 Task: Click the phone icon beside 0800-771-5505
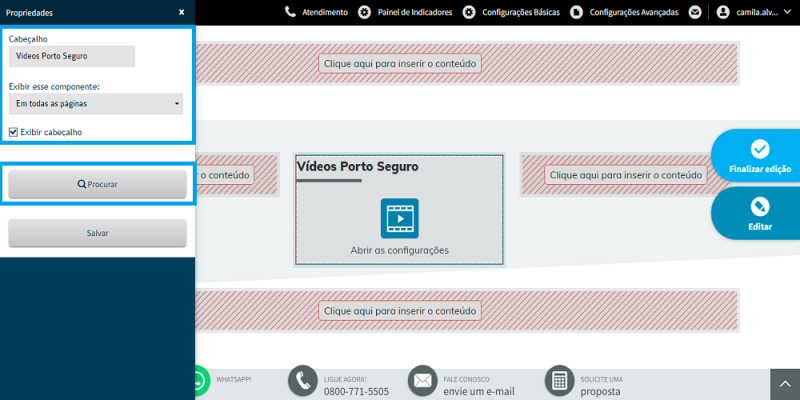pos(302,381)
